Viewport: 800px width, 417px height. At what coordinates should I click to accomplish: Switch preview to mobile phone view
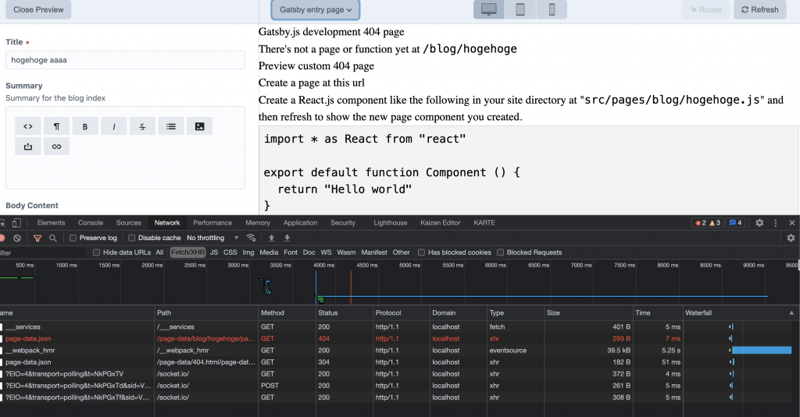(551, 10)
